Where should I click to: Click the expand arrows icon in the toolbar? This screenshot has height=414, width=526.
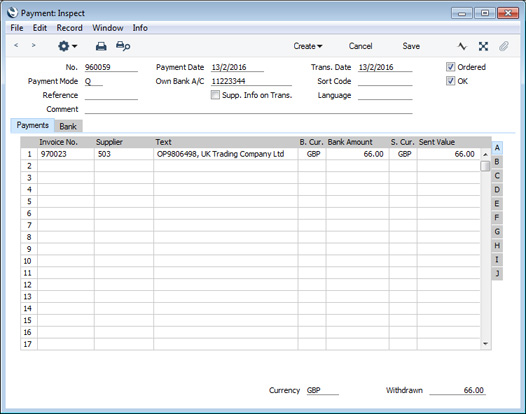pos(483,46)
